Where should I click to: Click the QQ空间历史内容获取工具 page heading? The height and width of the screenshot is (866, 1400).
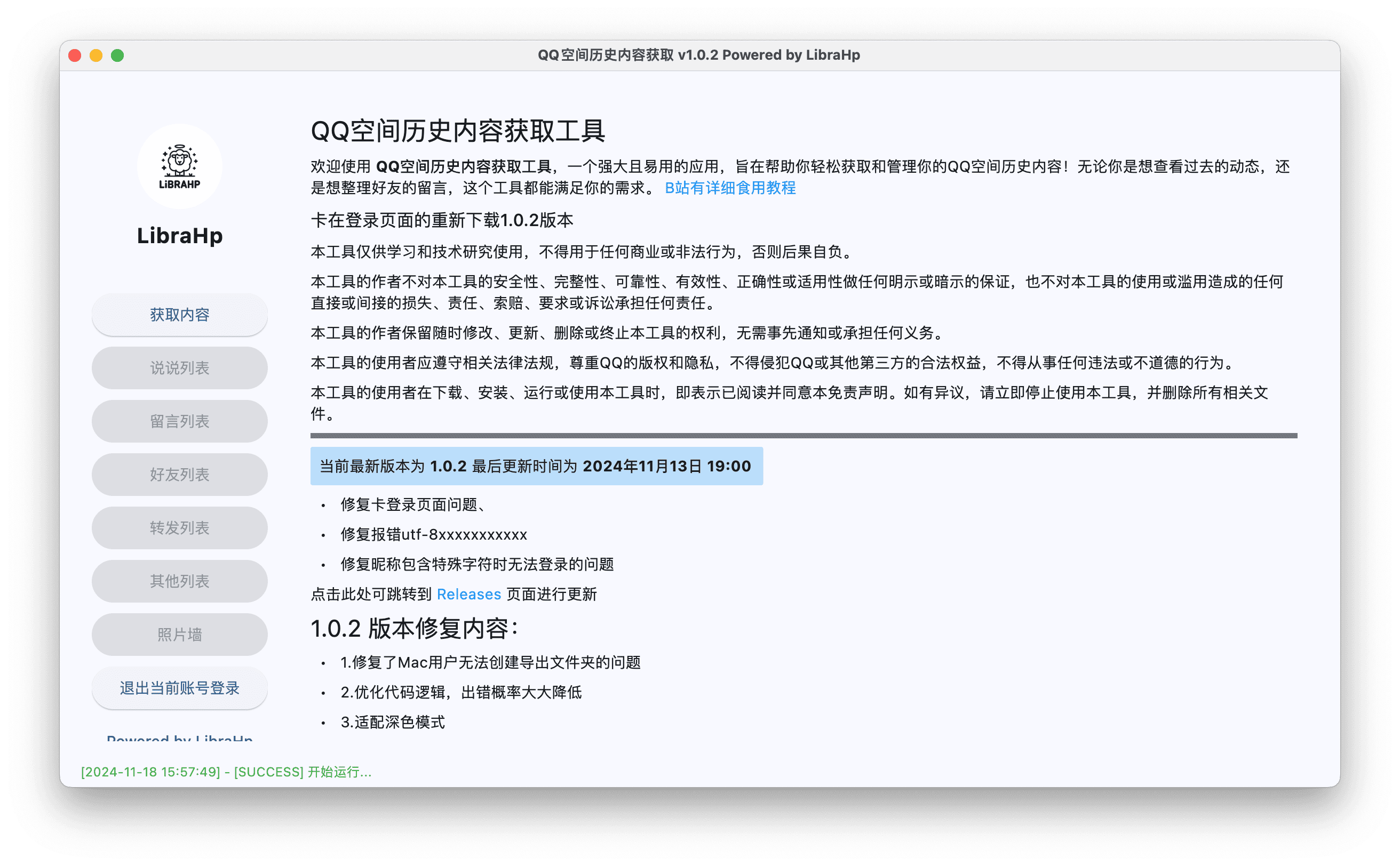pos(457,131)
